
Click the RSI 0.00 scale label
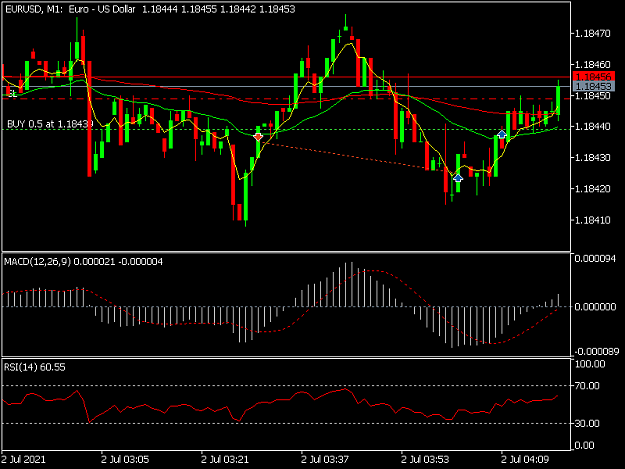(584, 445)
